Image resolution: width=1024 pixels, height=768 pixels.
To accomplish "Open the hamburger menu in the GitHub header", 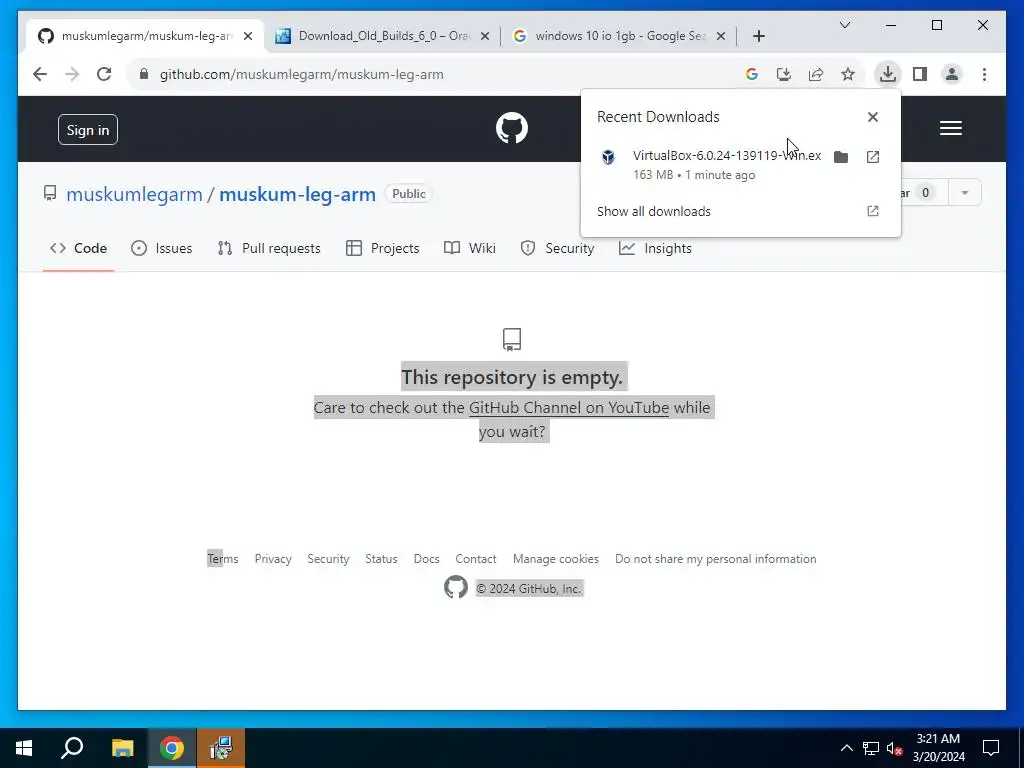I will point(950,128).
